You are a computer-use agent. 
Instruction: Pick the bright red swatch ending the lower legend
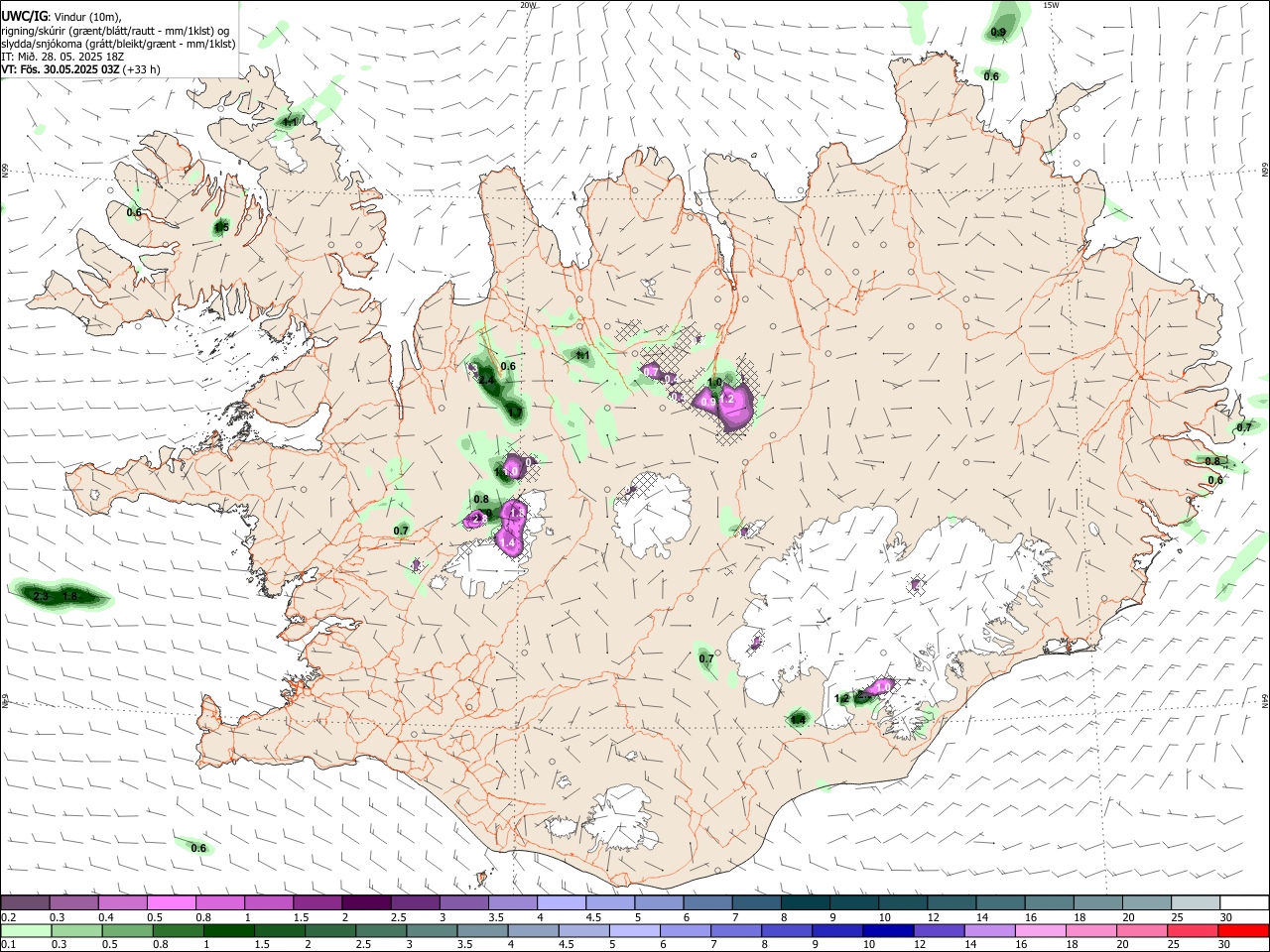click(x=1243, y=930)
